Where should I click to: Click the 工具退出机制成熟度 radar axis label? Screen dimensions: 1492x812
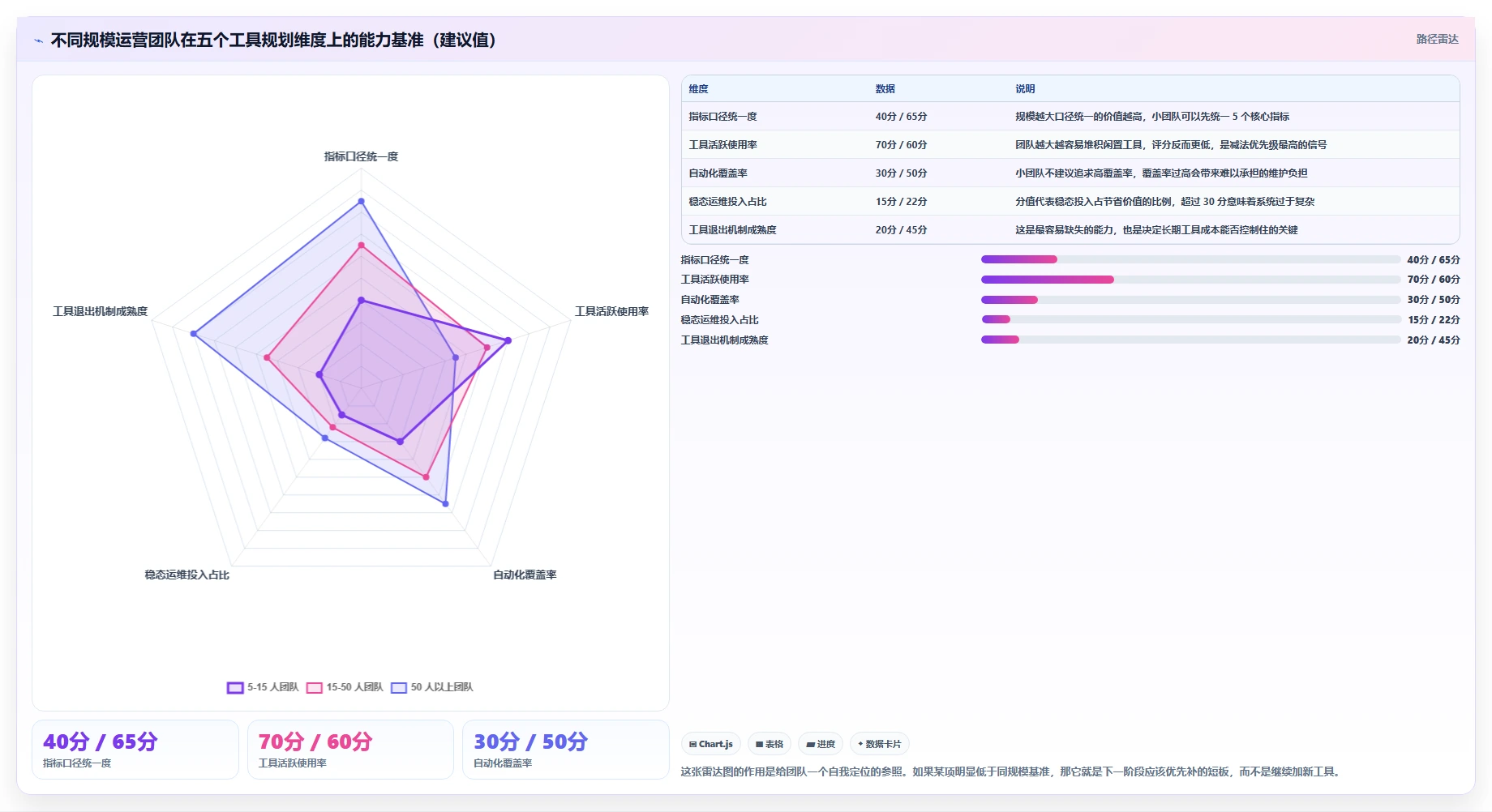pyautogui.click(x=101, y=311)
